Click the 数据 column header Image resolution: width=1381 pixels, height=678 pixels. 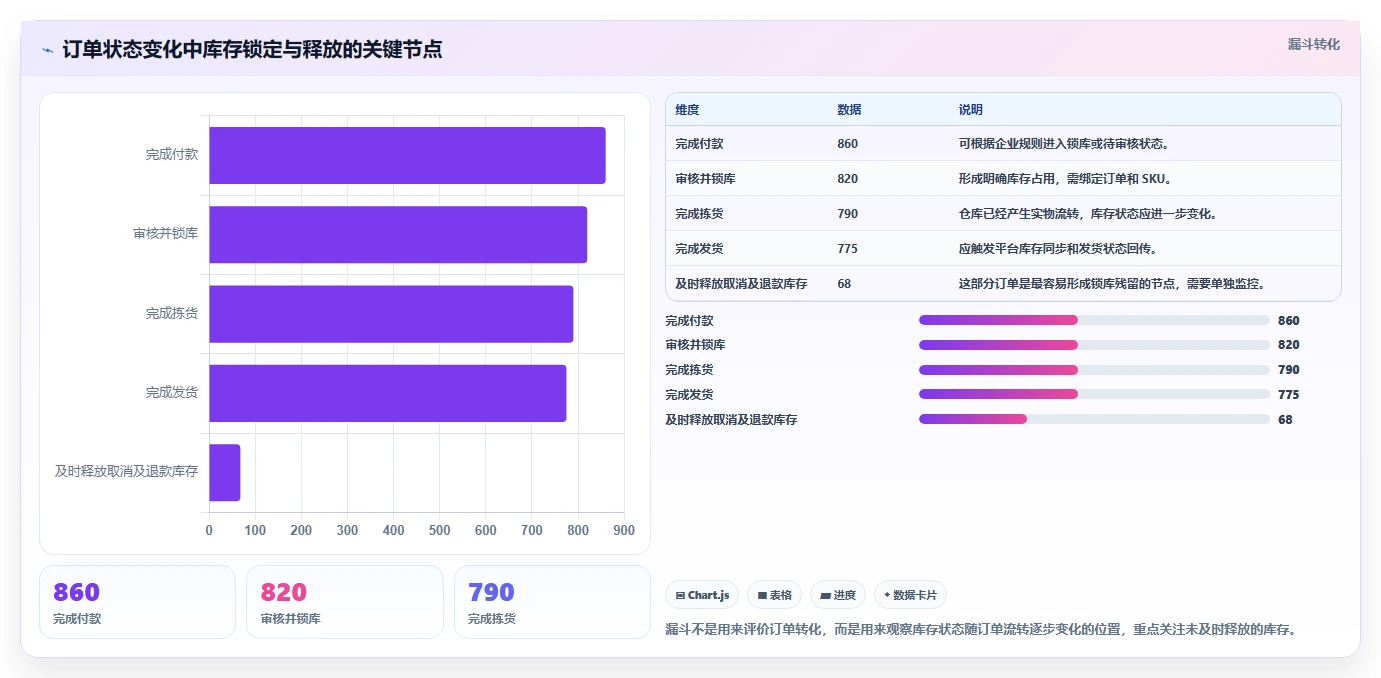(x=850, y=110)
